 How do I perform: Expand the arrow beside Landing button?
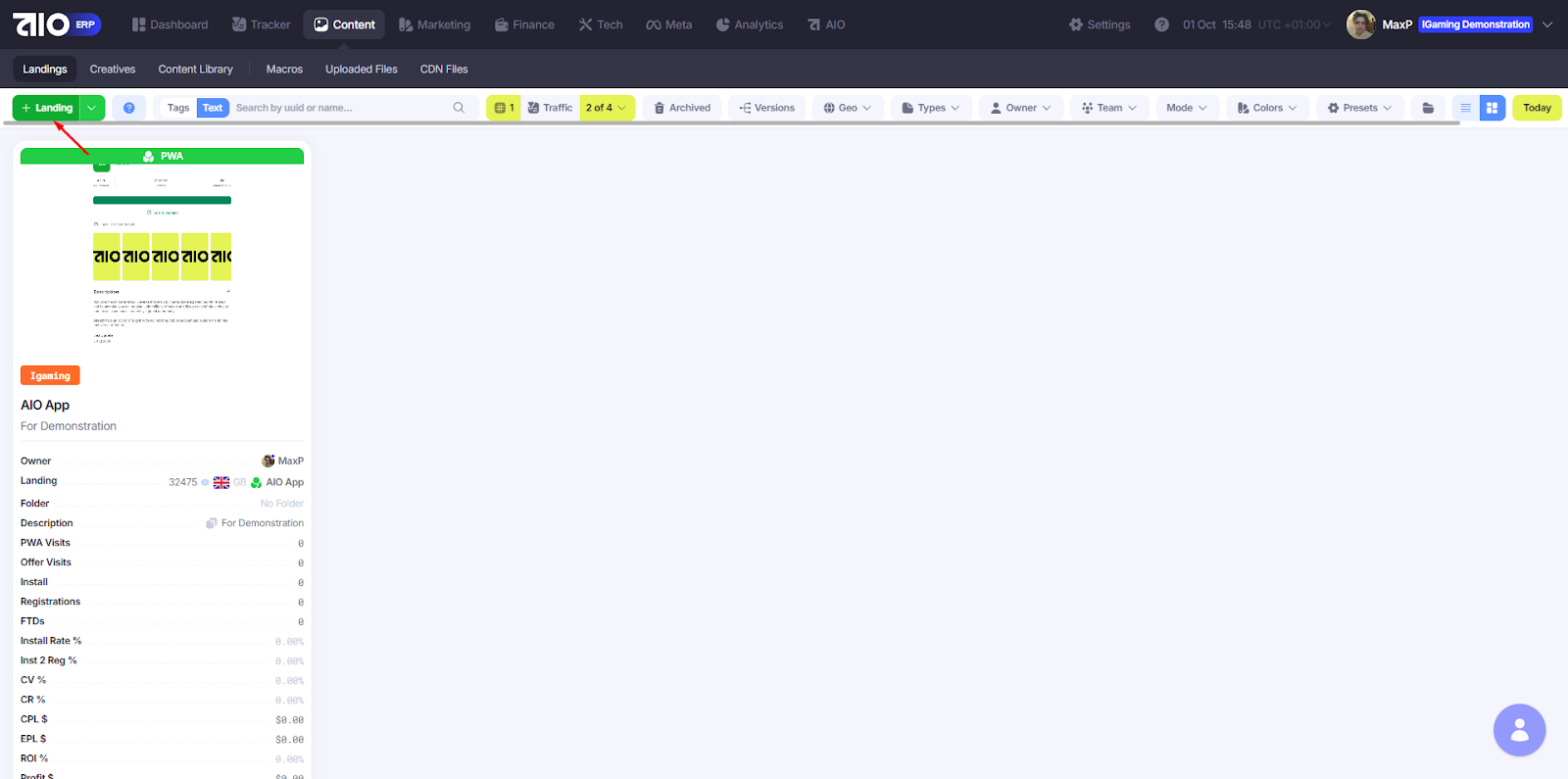pyautogui.click(x=92, y=108)
